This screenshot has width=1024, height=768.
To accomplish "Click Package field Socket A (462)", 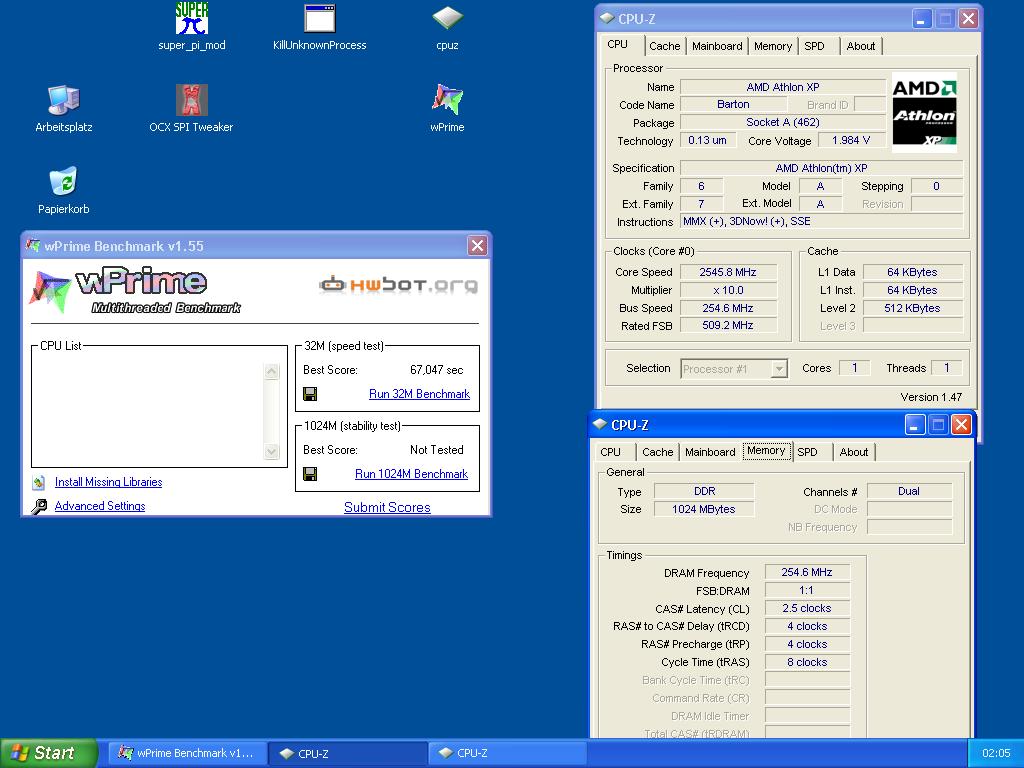I will pos(783,122).
